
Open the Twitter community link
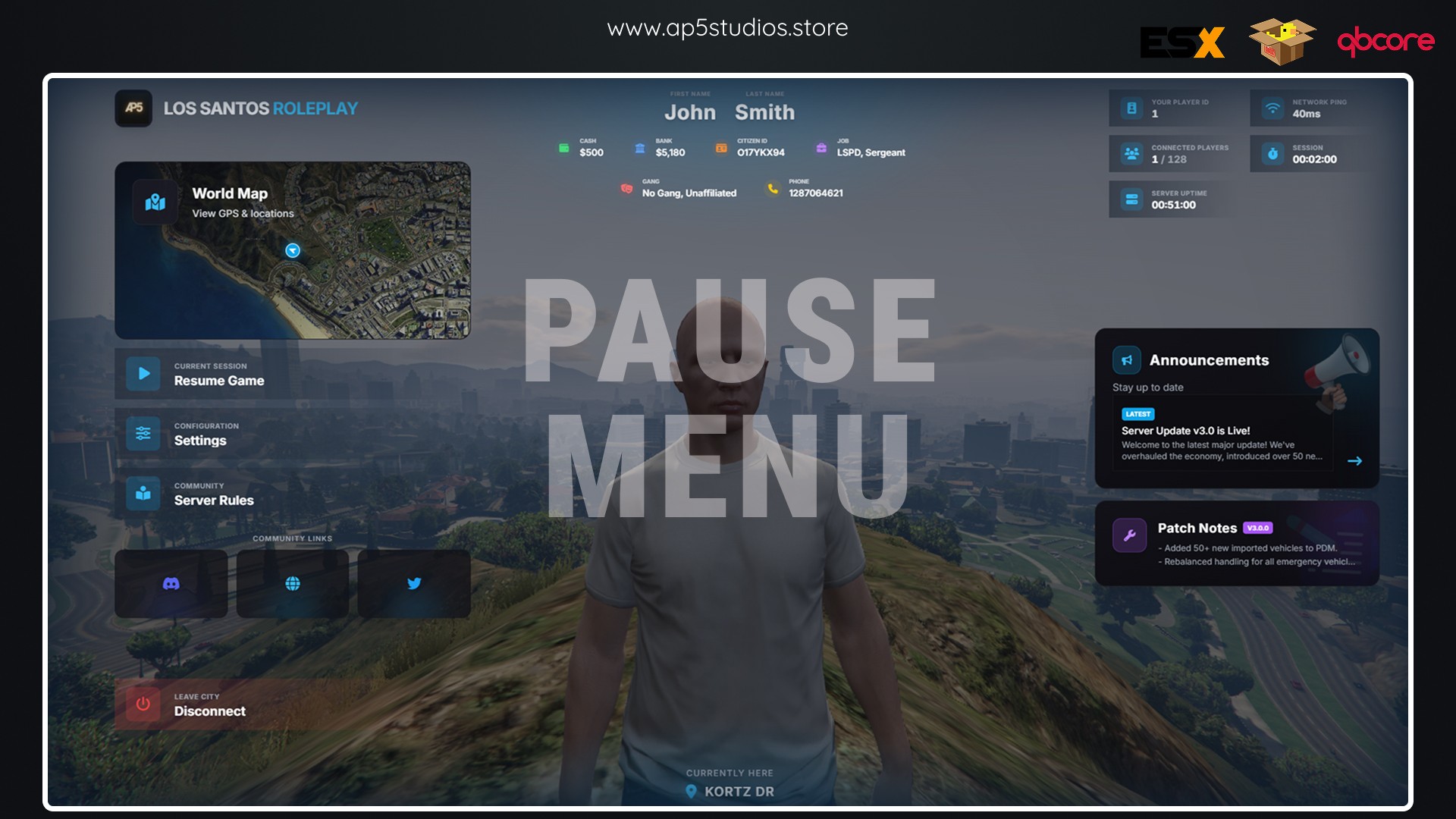click(414, 583)
